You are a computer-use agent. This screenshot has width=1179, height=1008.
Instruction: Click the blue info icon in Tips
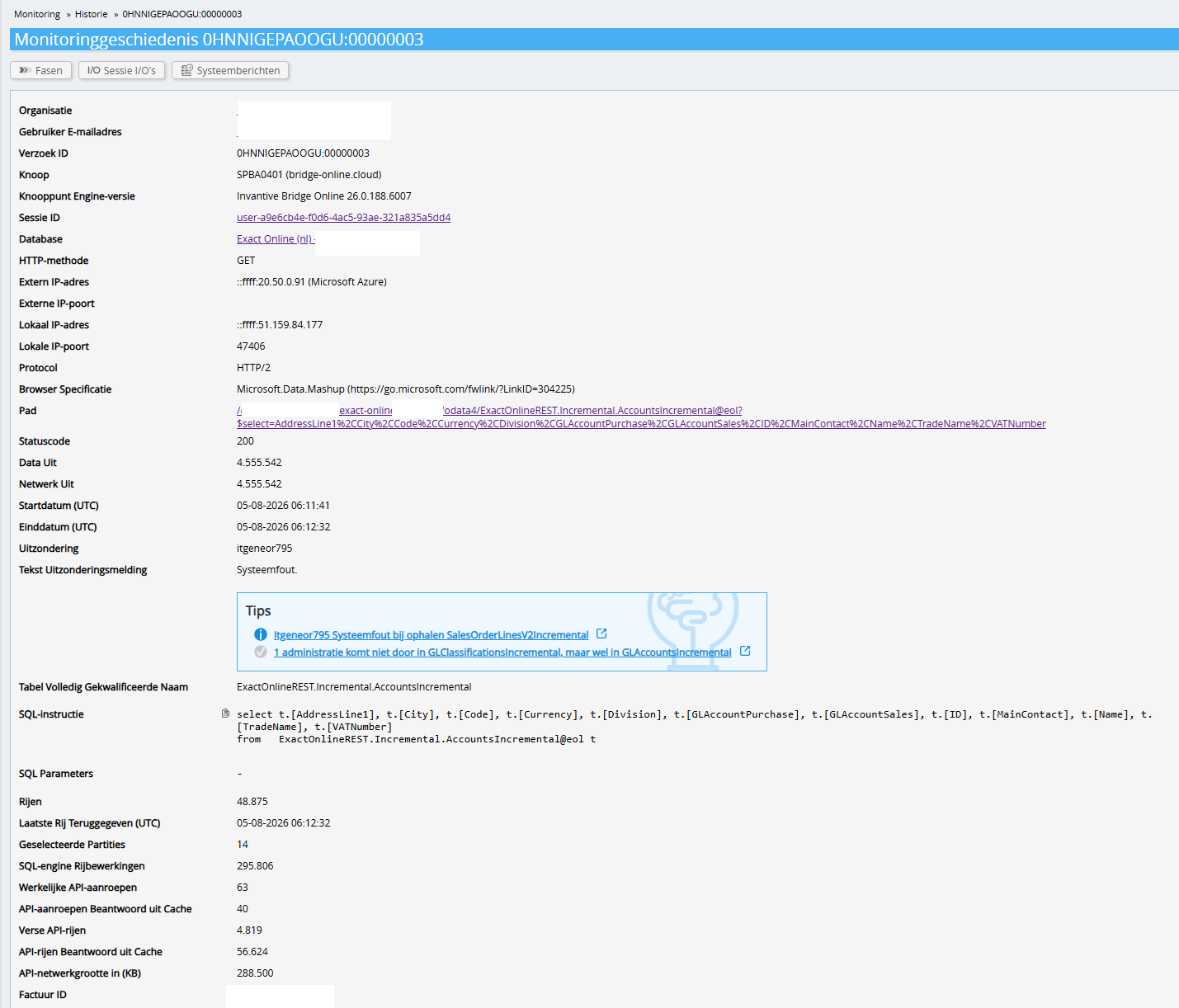click(261, 634)
